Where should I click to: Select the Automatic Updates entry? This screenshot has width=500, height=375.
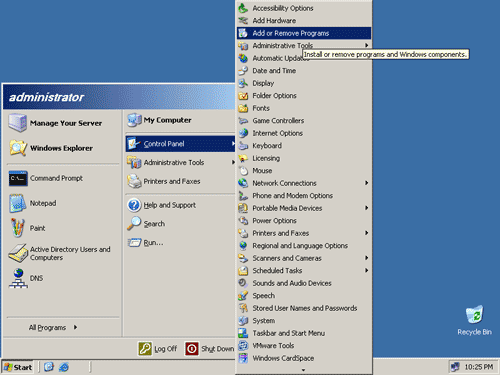click(304, 58)
